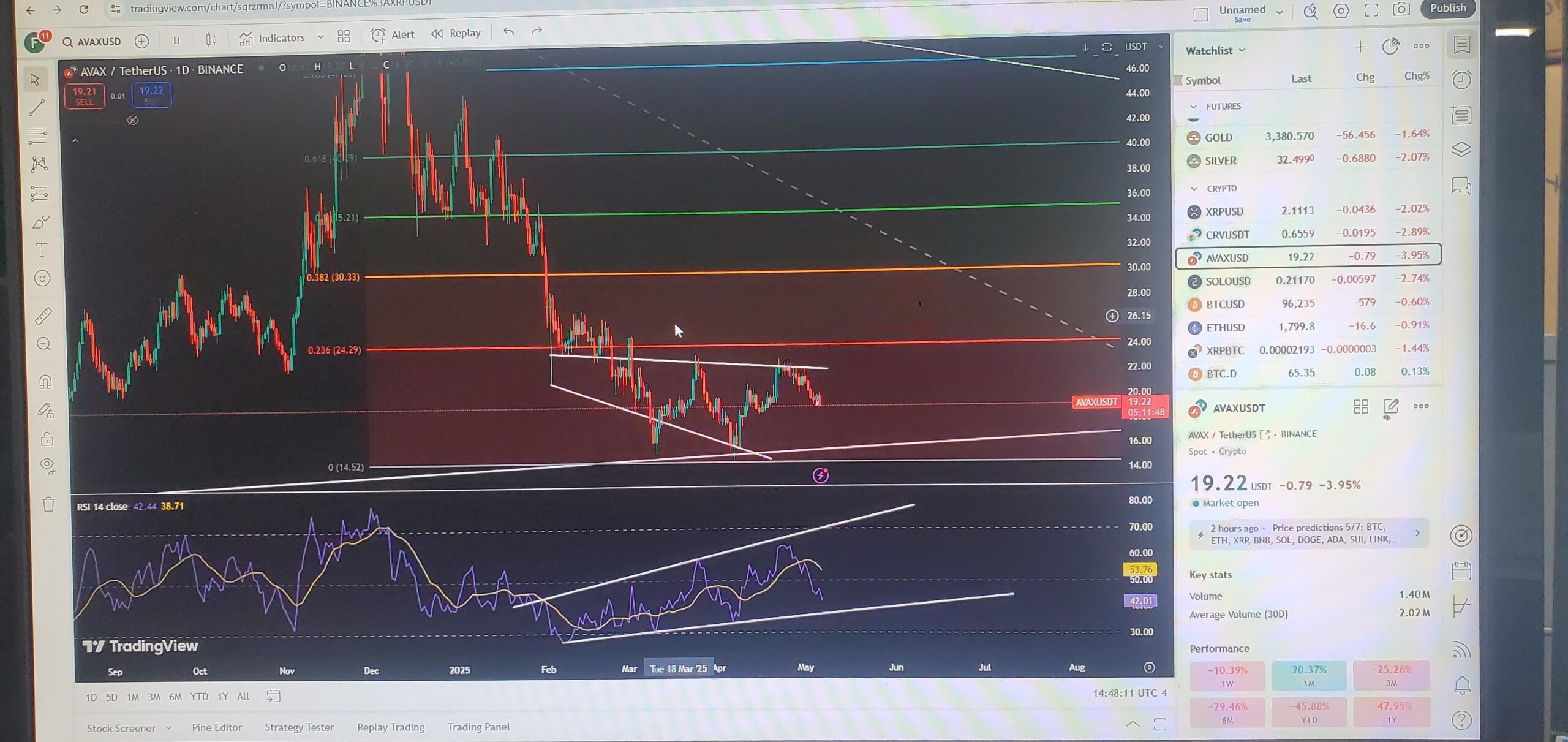Toggle stay in drawing mode
The height and width of the screenshot is (742, 1568).
pos(46,411)
